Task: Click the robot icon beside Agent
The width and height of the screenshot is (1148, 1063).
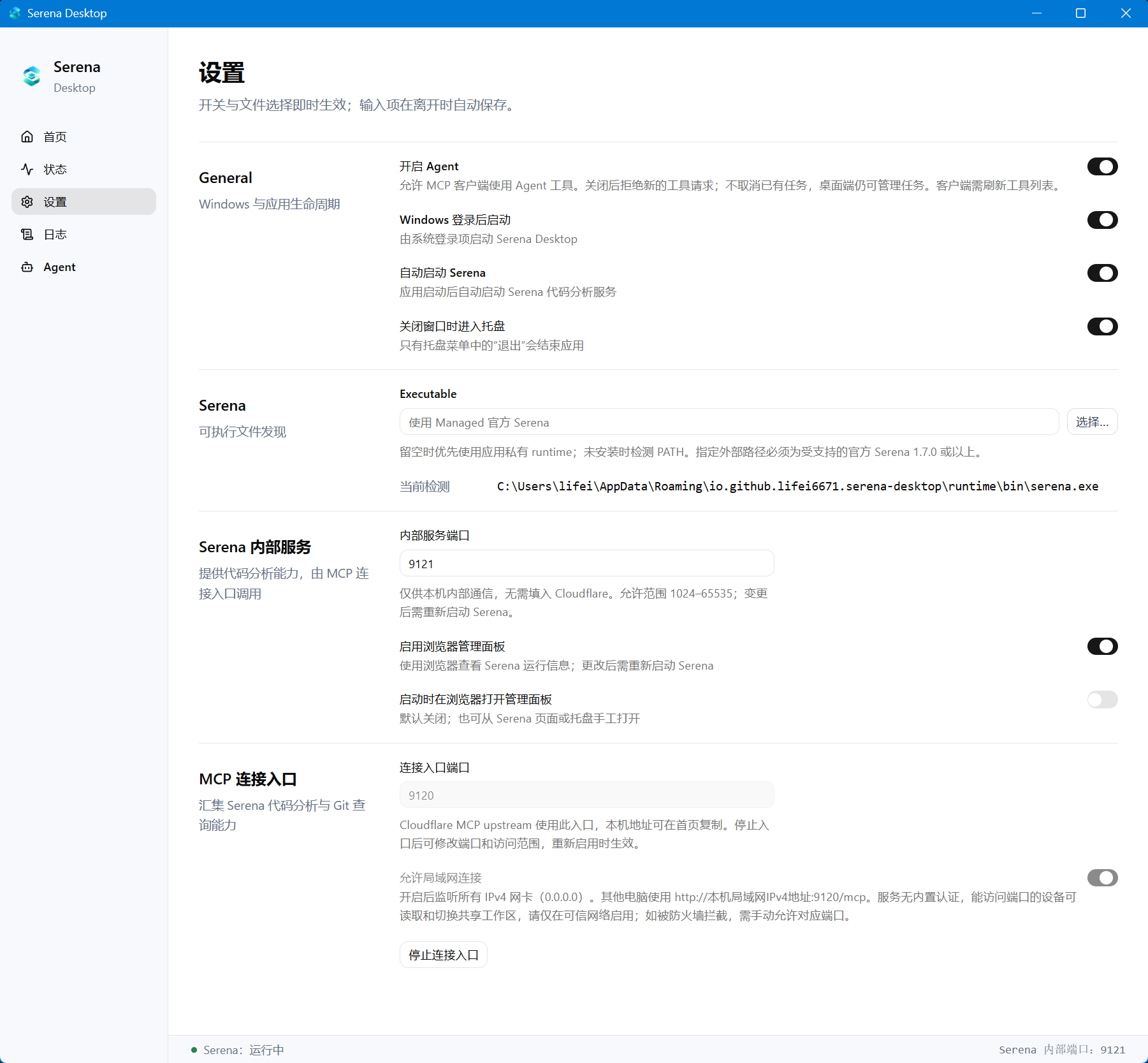Action: coord(27,267)
